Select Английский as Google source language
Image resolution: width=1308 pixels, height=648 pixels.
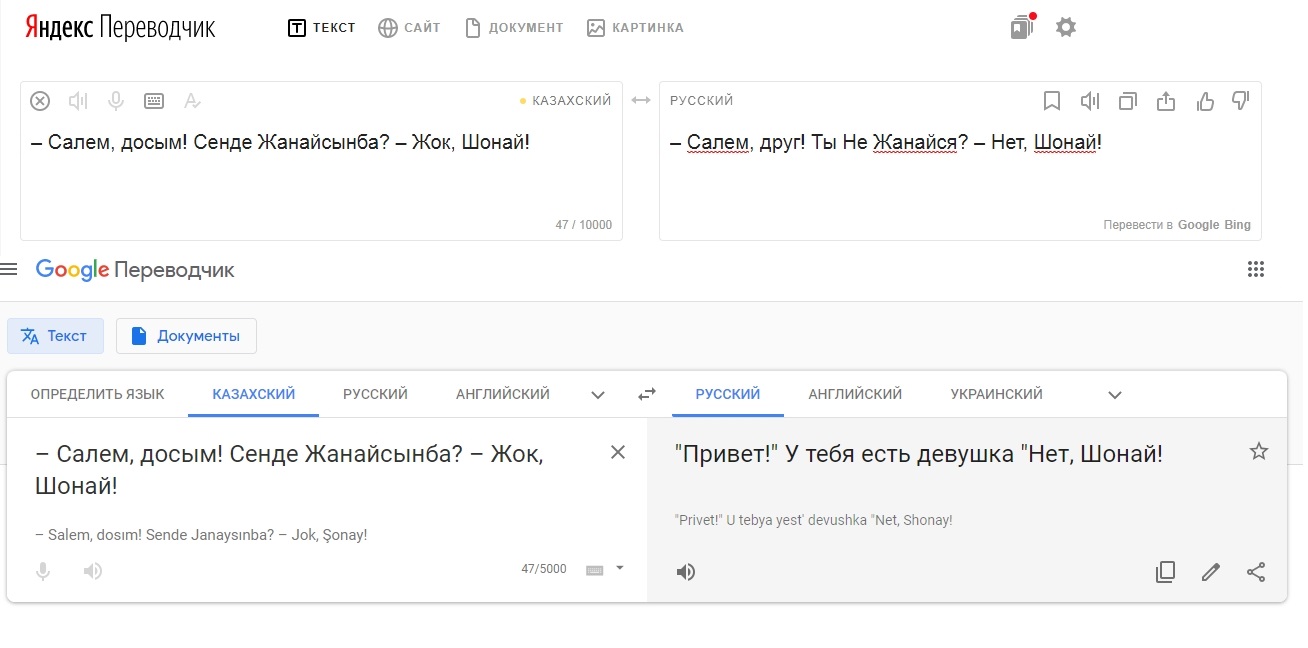pos(503,394)
